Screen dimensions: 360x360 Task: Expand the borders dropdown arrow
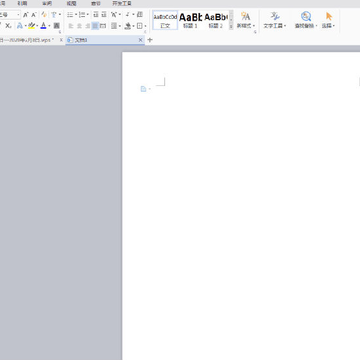[x=146, y=26]
